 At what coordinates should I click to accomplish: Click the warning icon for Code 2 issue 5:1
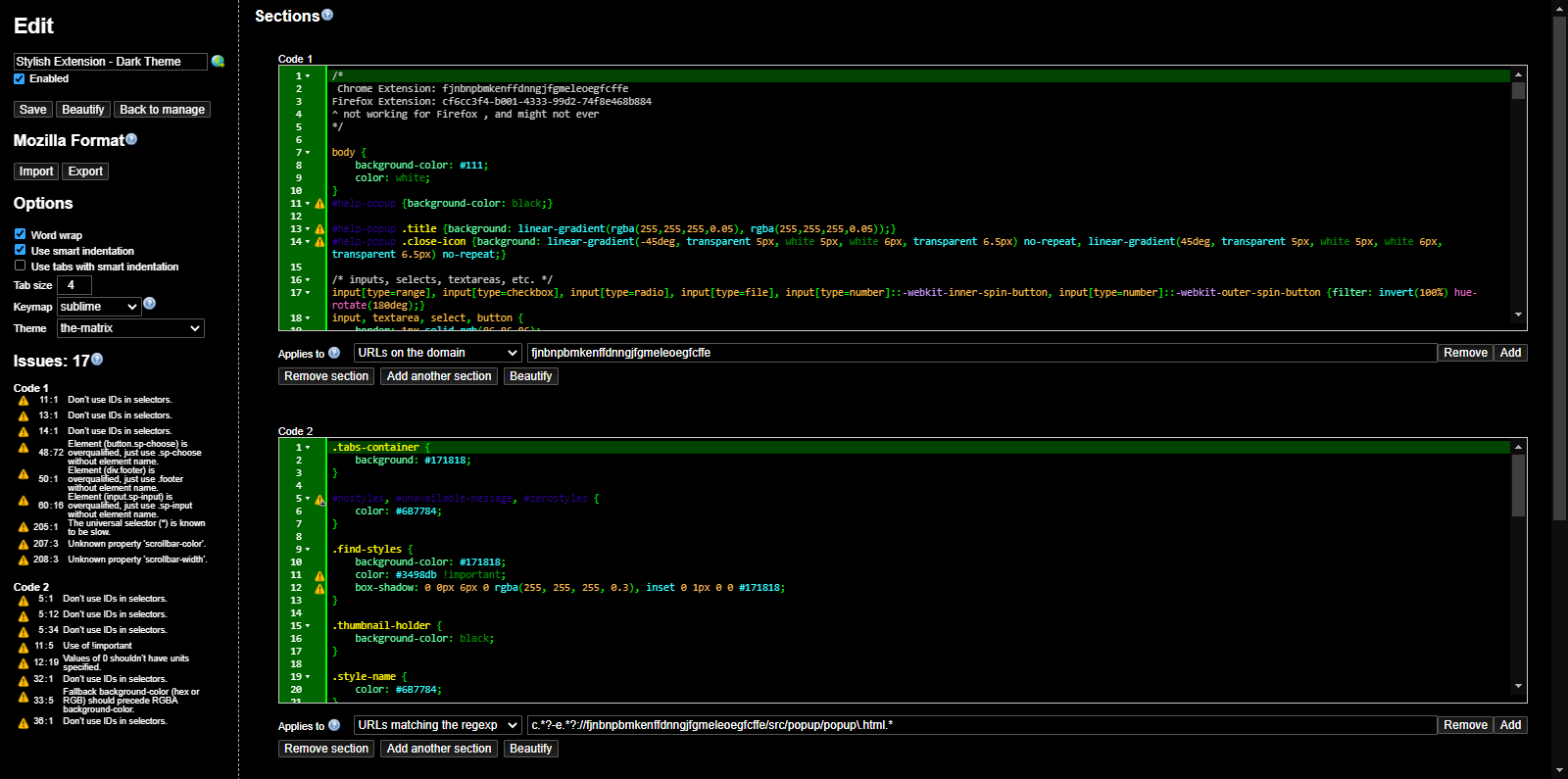tap(24, 600)
